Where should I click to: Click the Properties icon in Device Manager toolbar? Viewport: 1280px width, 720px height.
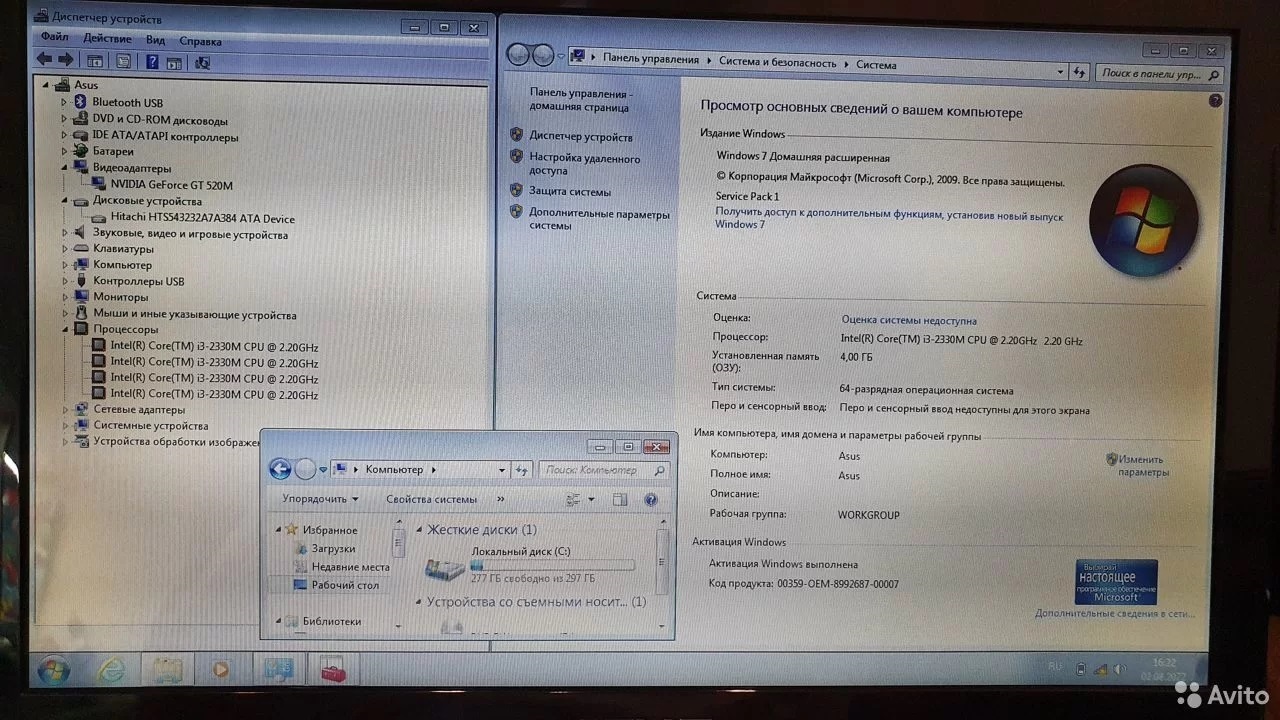tap(123, 61)
